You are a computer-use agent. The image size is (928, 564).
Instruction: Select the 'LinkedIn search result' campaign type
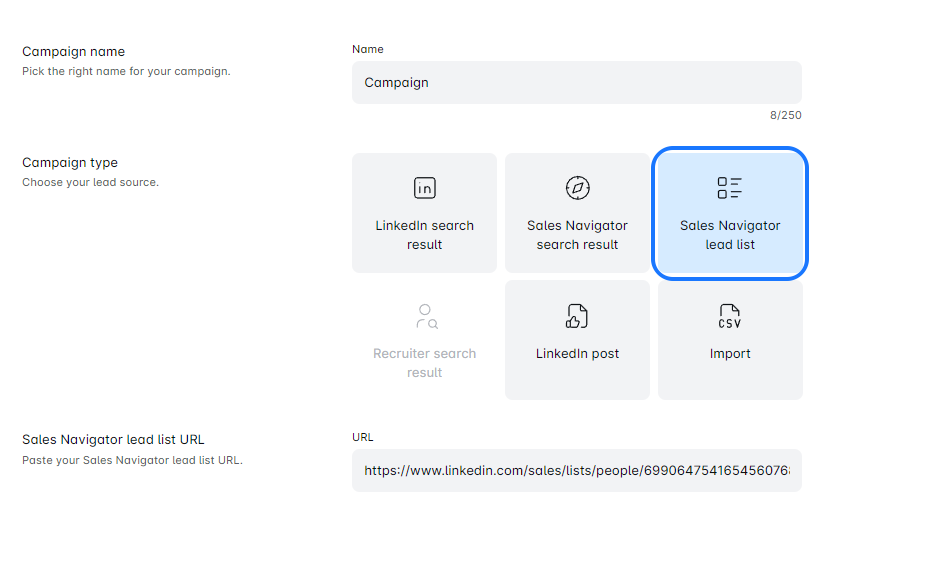424,235
